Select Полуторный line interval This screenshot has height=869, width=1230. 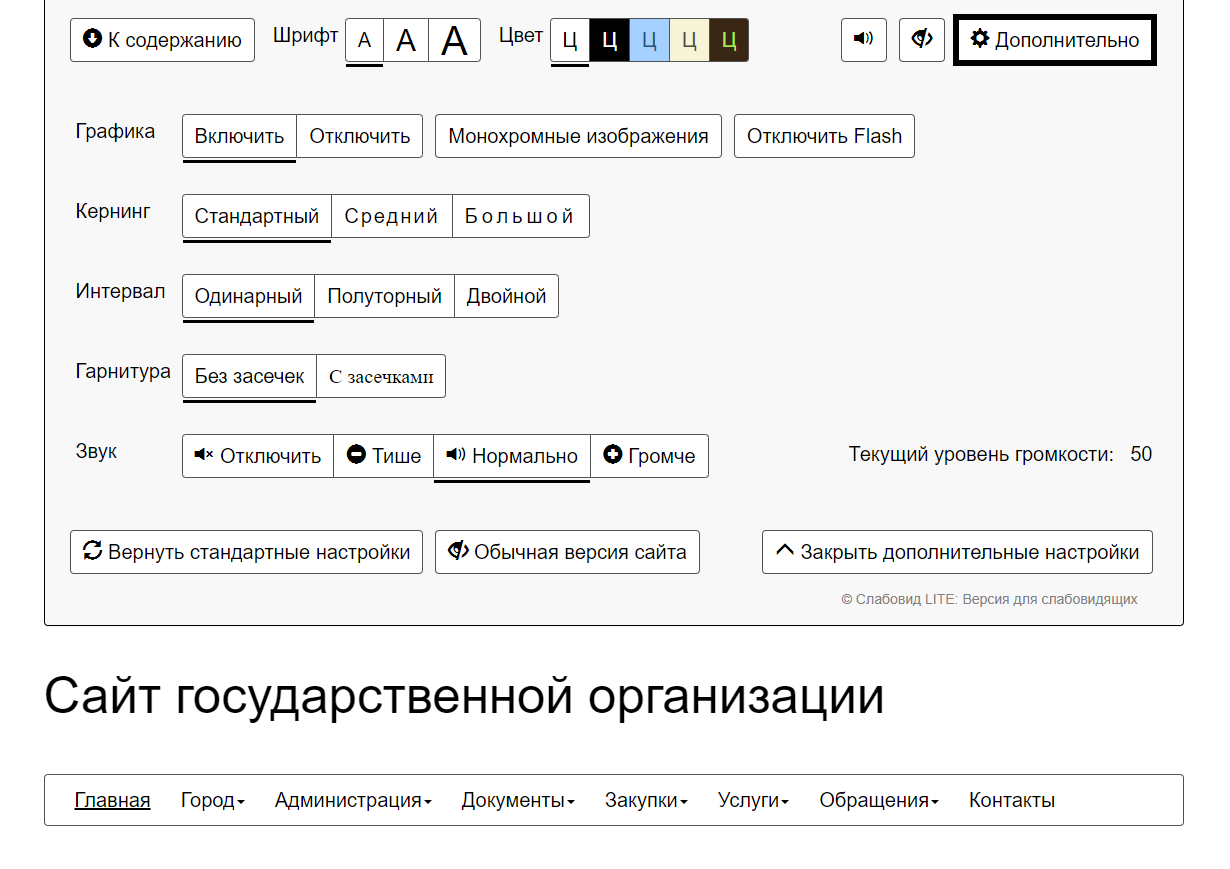[x=384, y=296]
